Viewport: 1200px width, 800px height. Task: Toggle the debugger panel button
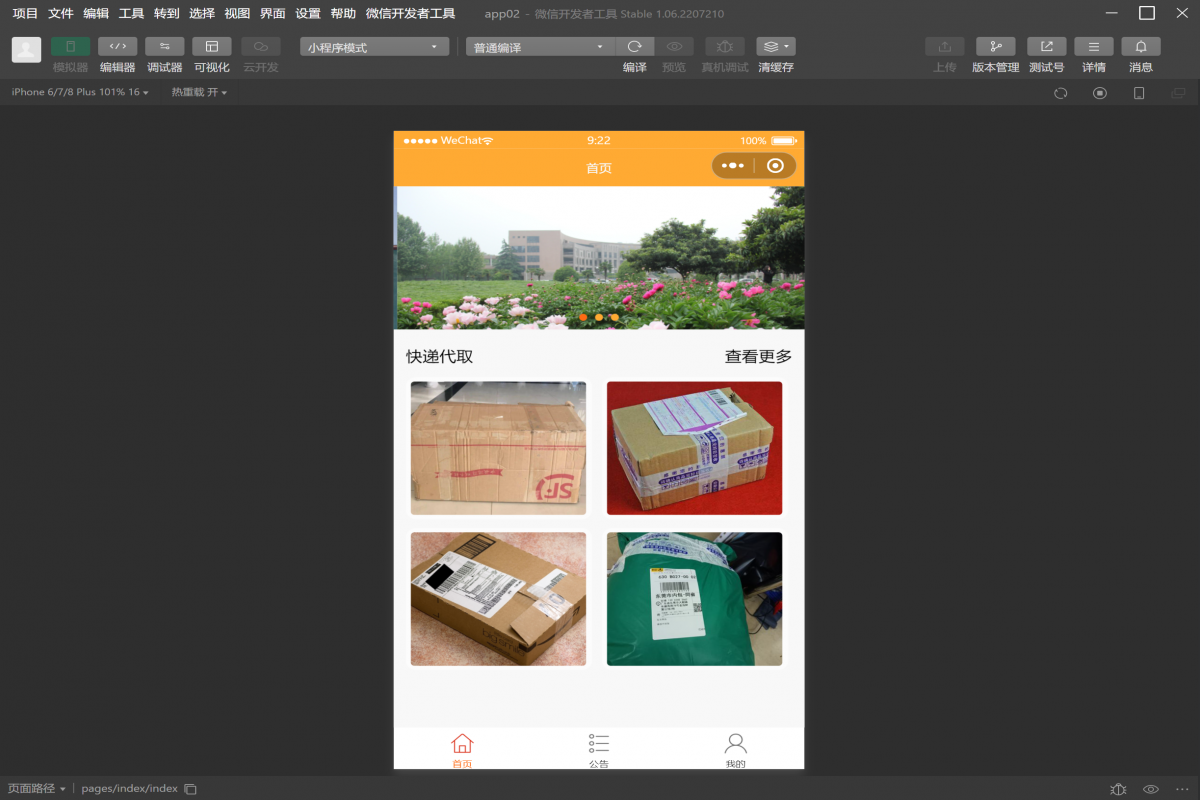(164, 47)
